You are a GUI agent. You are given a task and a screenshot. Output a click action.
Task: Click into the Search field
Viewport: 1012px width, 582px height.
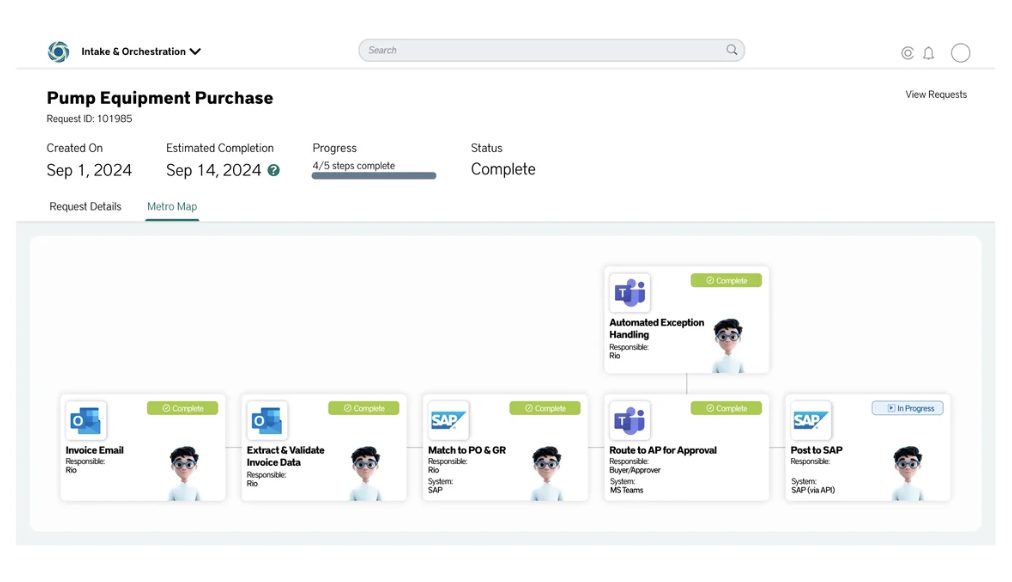540,50
